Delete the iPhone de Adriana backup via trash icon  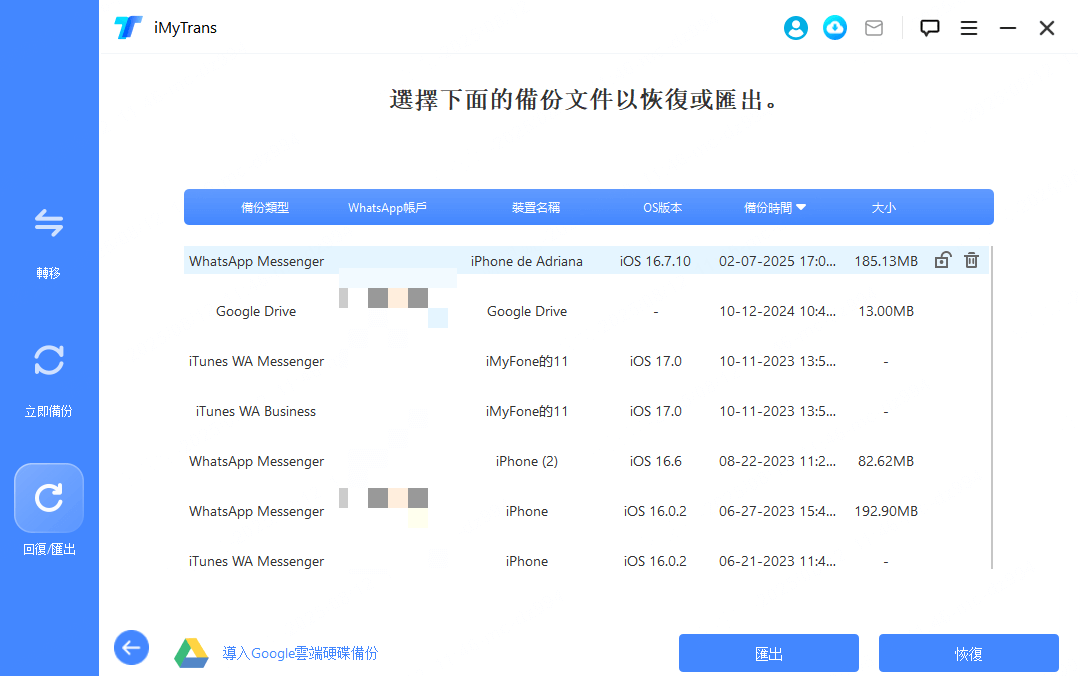coord(970,259)
